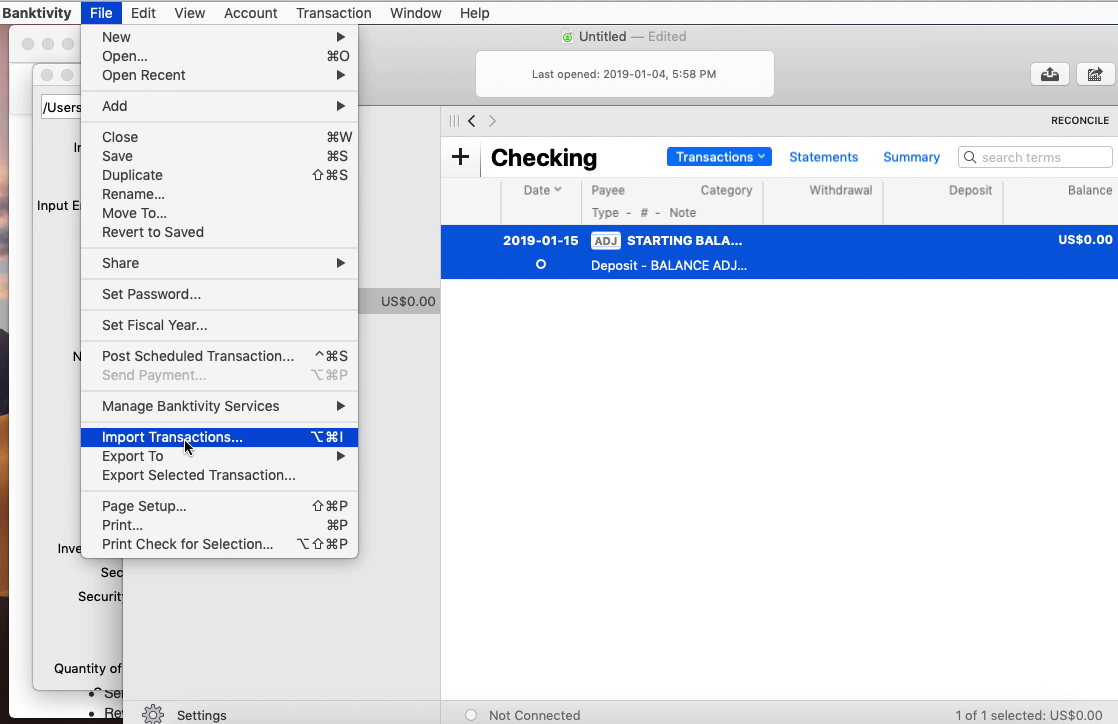The height and width of the screenshot is (724, 1118).
Task: Open the View menu
Action: tap(190, 13)
